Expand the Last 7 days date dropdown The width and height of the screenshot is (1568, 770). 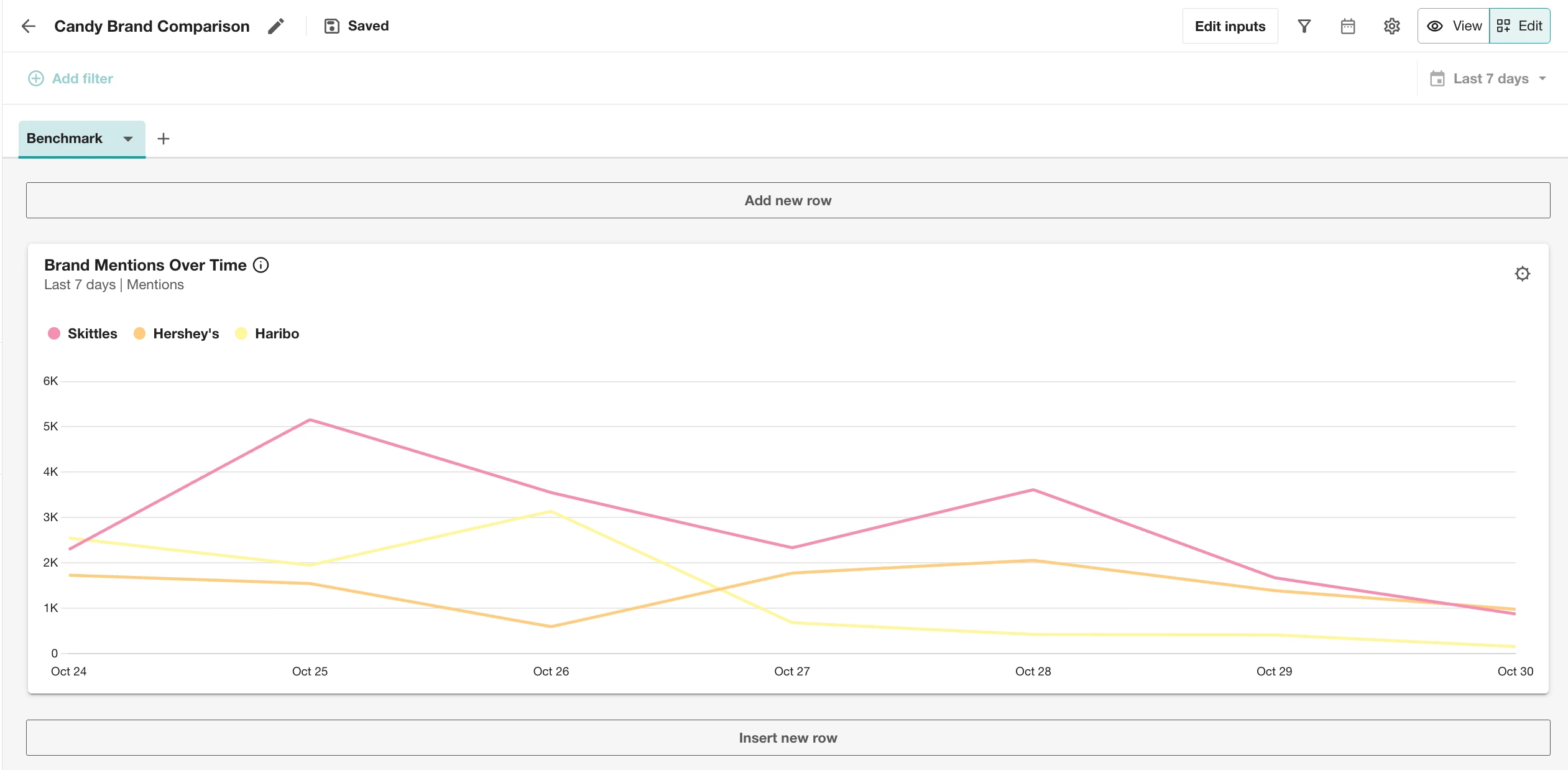pyautogui.click(x=1490, y=78)
